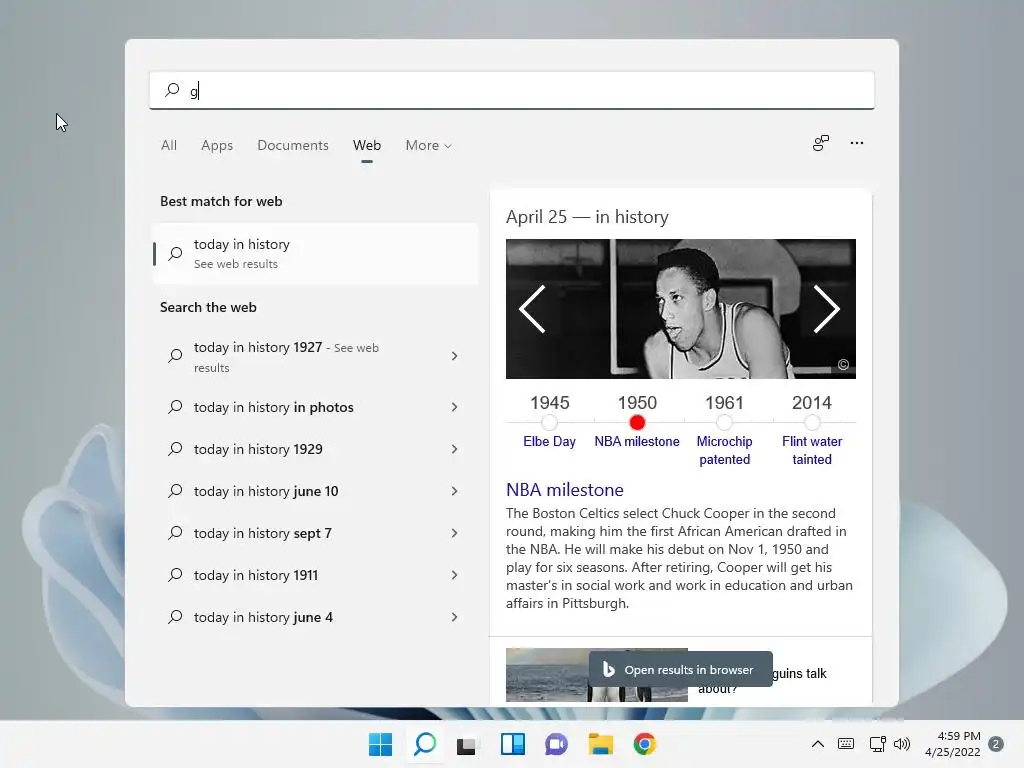Expand the 'today in history in photos' arrow
1024x768 pixels.
click(x=455, y=407)
